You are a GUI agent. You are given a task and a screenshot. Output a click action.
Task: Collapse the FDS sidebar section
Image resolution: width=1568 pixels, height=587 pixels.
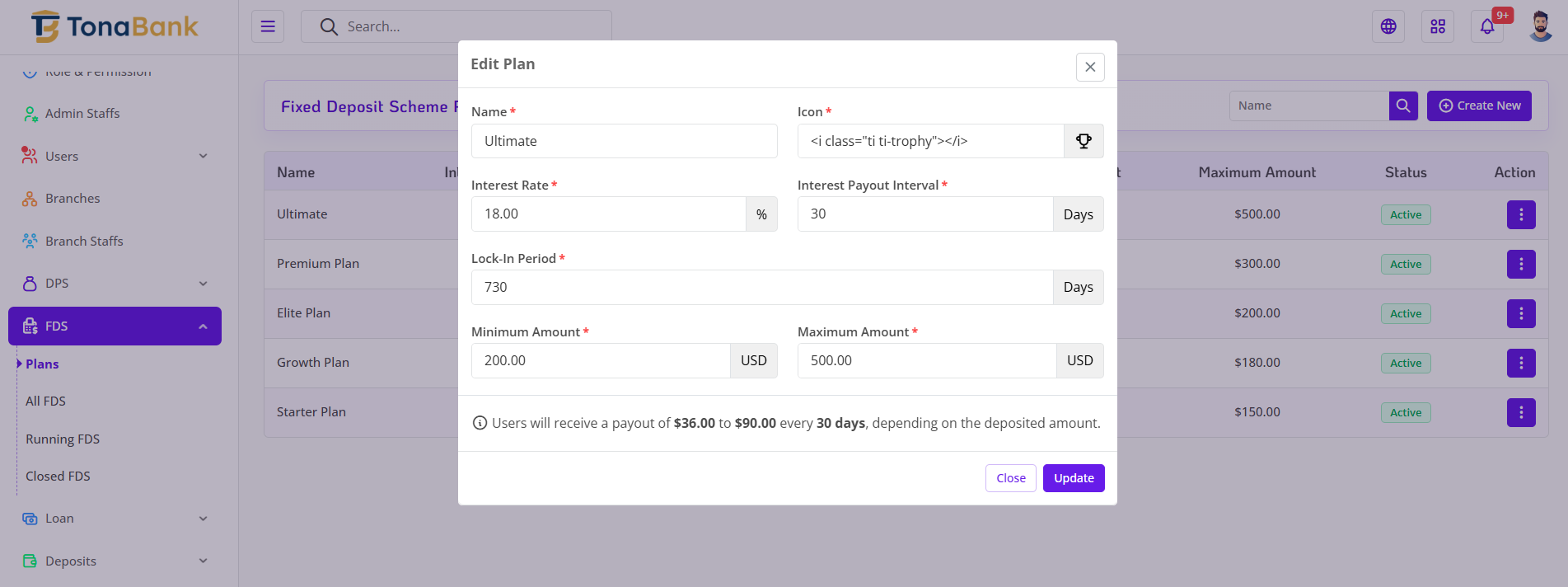click(x=115, y=326)
